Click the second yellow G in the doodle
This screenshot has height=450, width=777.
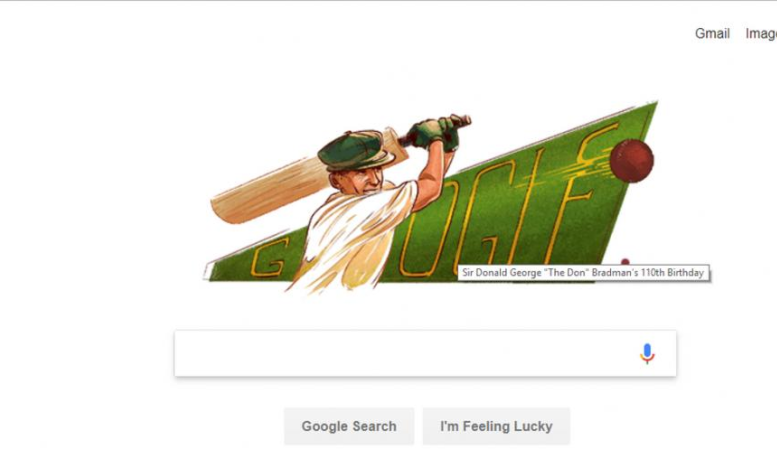(x=484, y=218)
